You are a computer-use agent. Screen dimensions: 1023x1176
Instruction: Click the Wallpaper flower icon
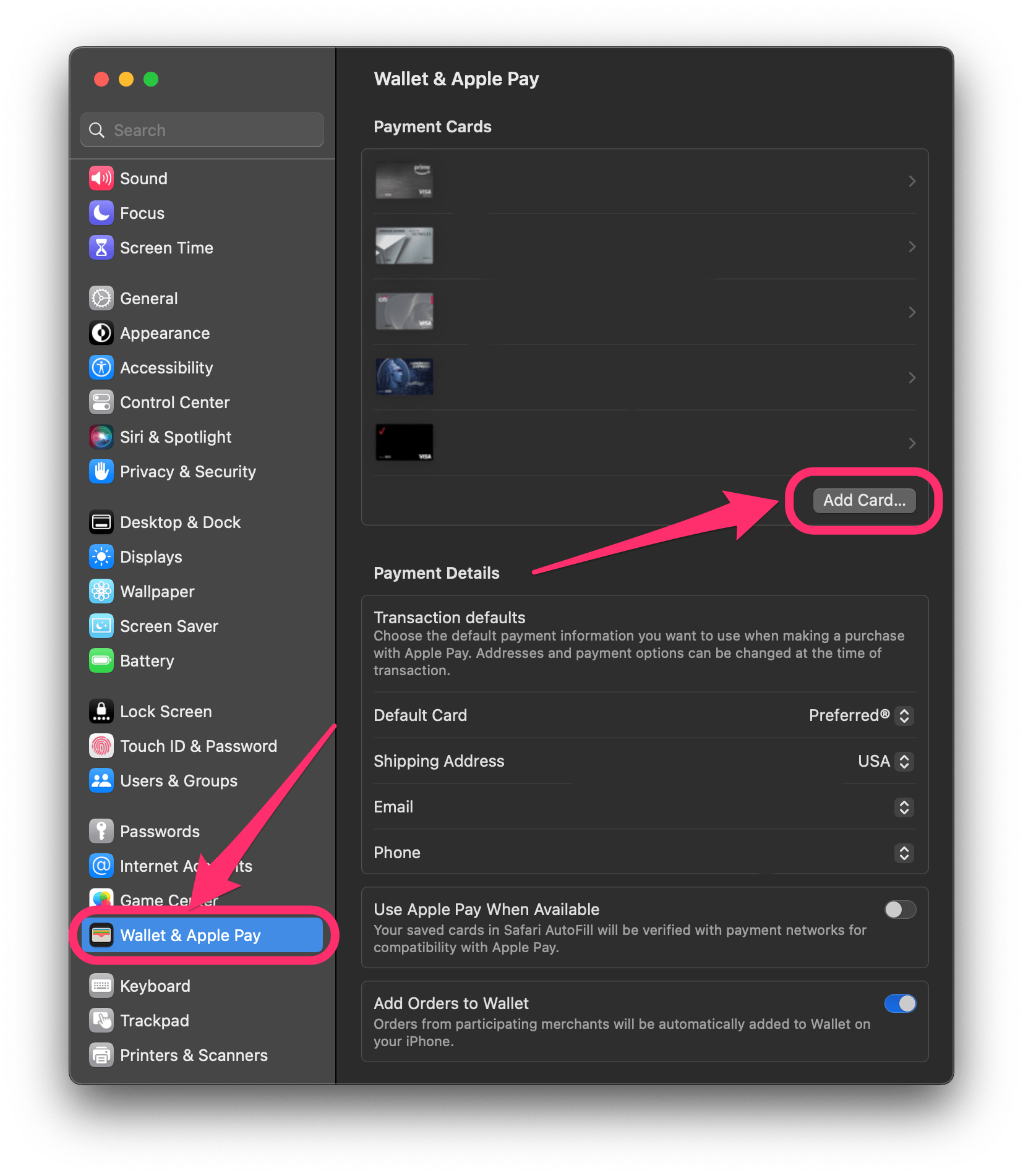tap(101, 592)
